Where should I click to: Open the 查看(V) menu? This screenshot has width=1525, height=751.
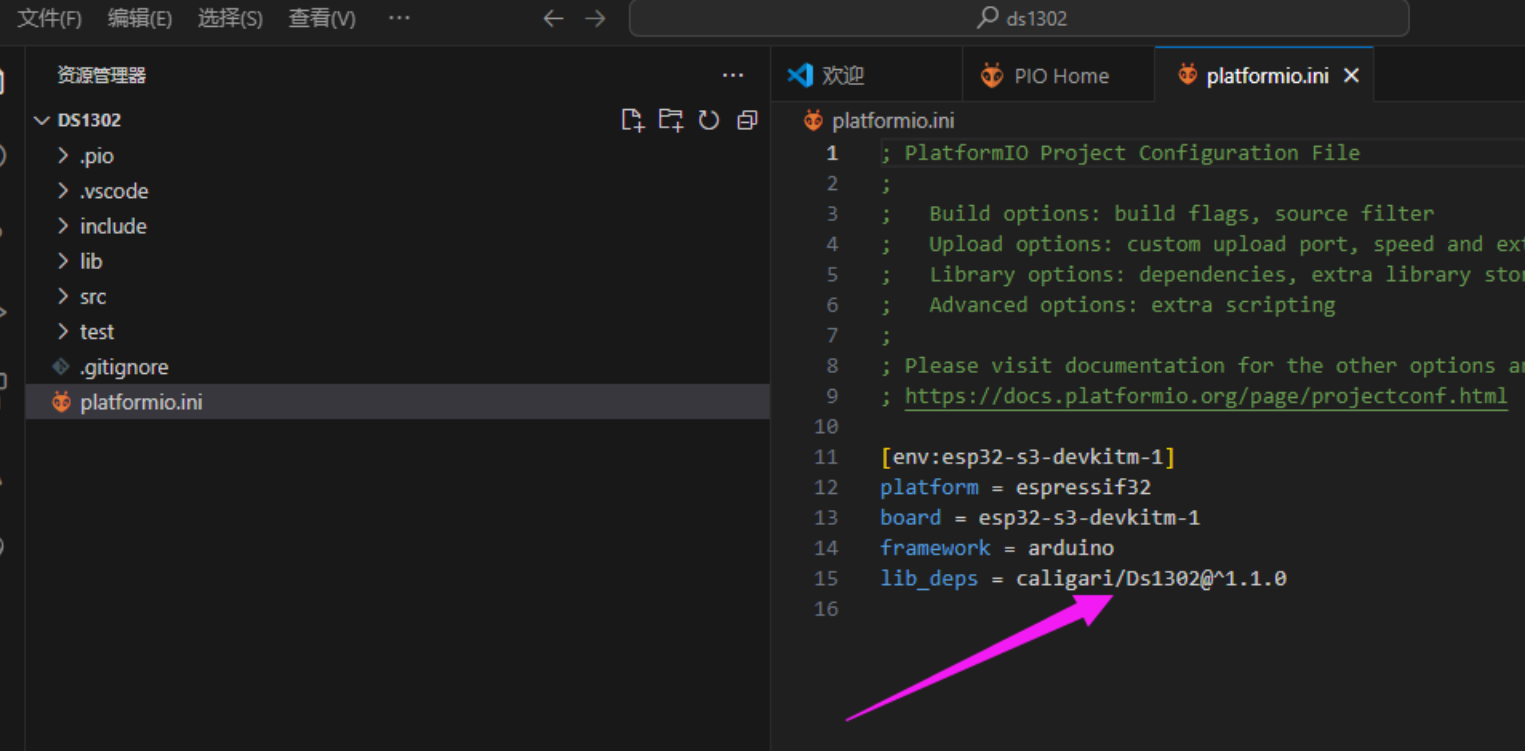(x=322, y=19)
